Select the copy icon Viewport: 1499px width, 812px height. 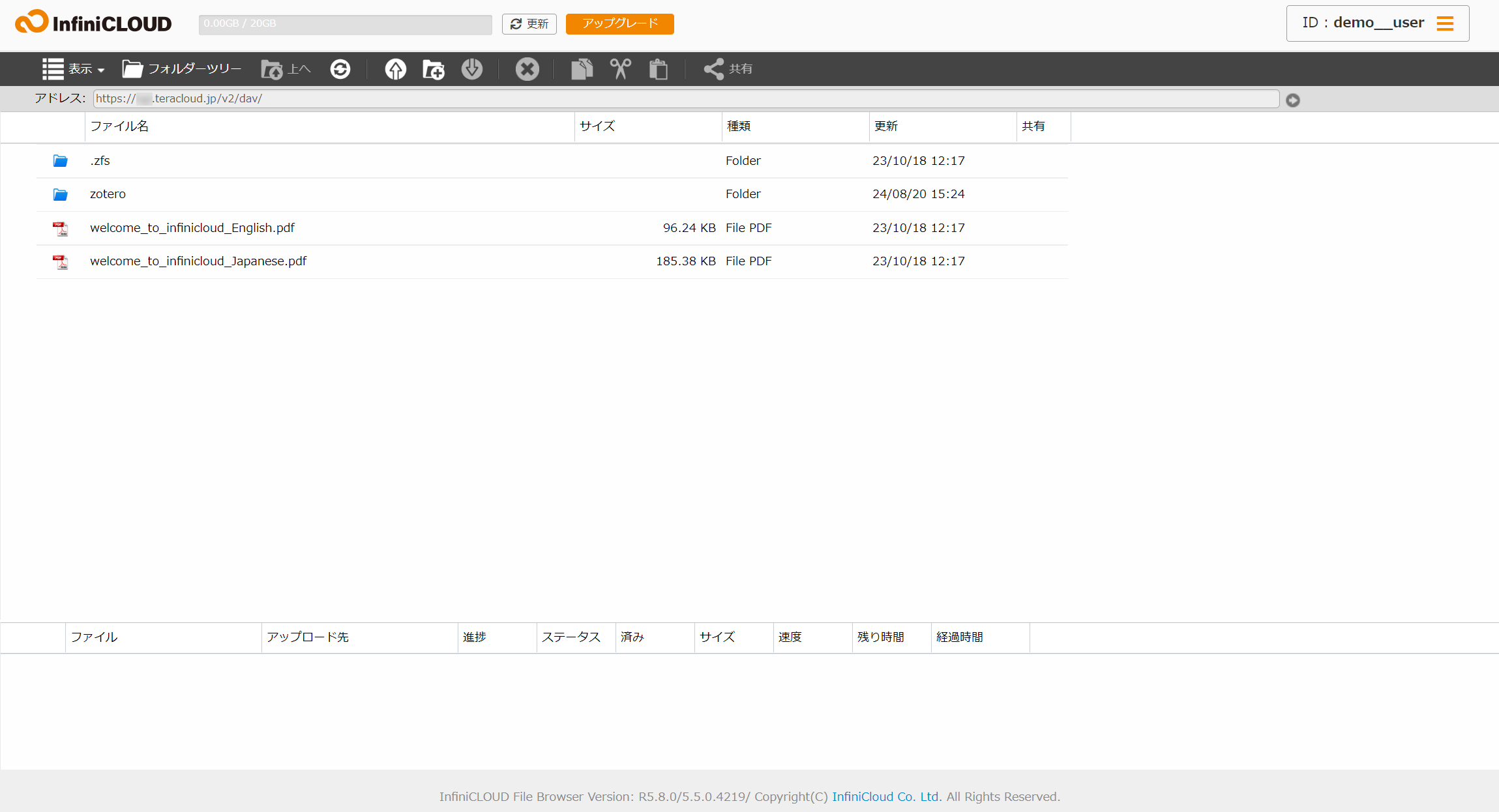pyautogui.click(x=581, y=68)
